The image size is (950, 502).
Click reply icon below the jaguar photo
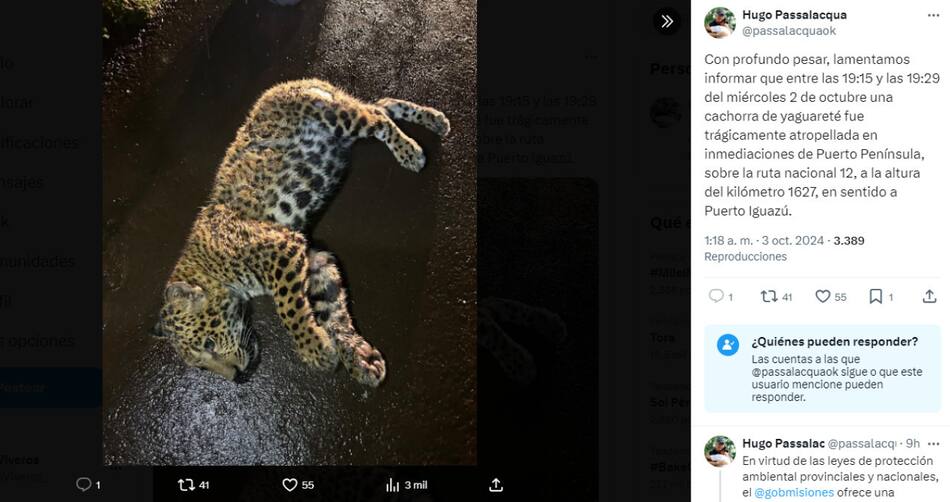(x=84, y=484)
